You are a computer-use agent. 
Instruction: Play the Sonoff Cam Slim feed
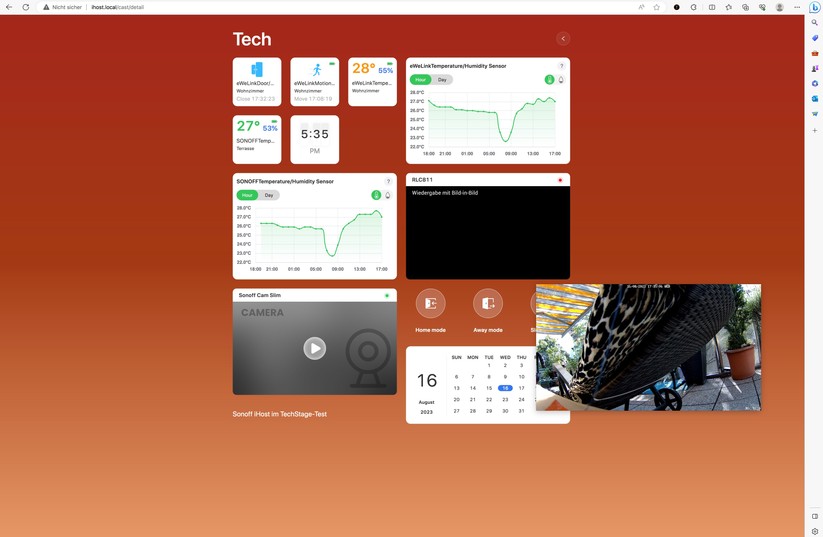[x=314, y=348]
